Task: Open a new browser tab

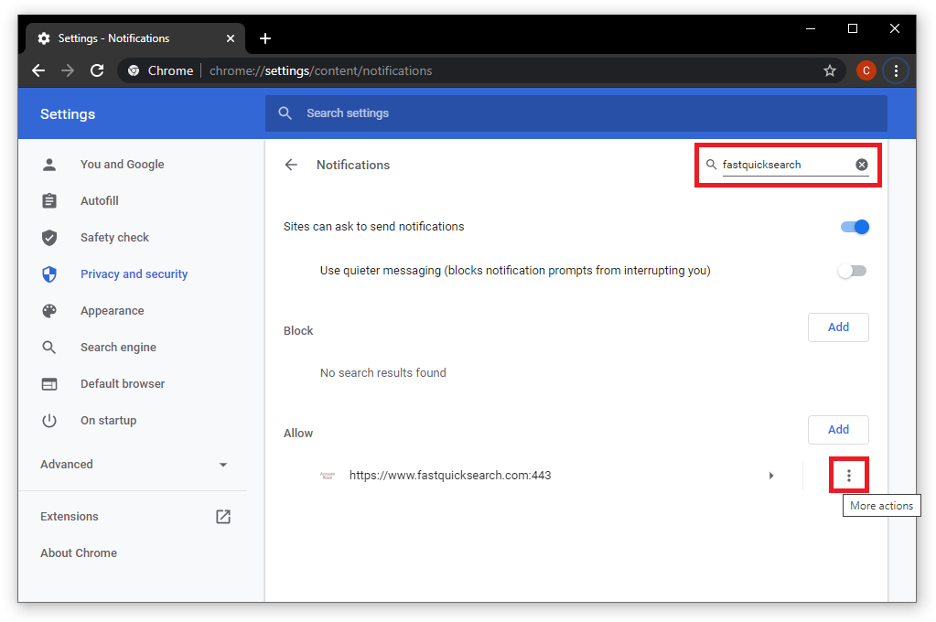Action: (265, 39)
